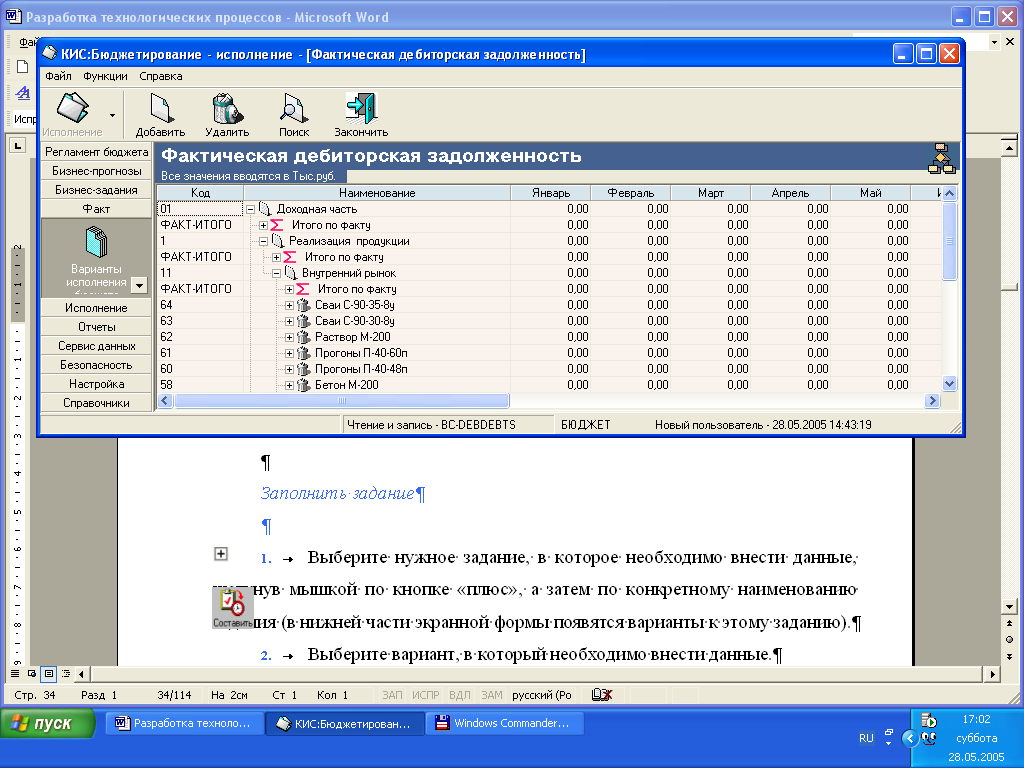Select the Бизнес-задания sidebar section

coord(96,190)
